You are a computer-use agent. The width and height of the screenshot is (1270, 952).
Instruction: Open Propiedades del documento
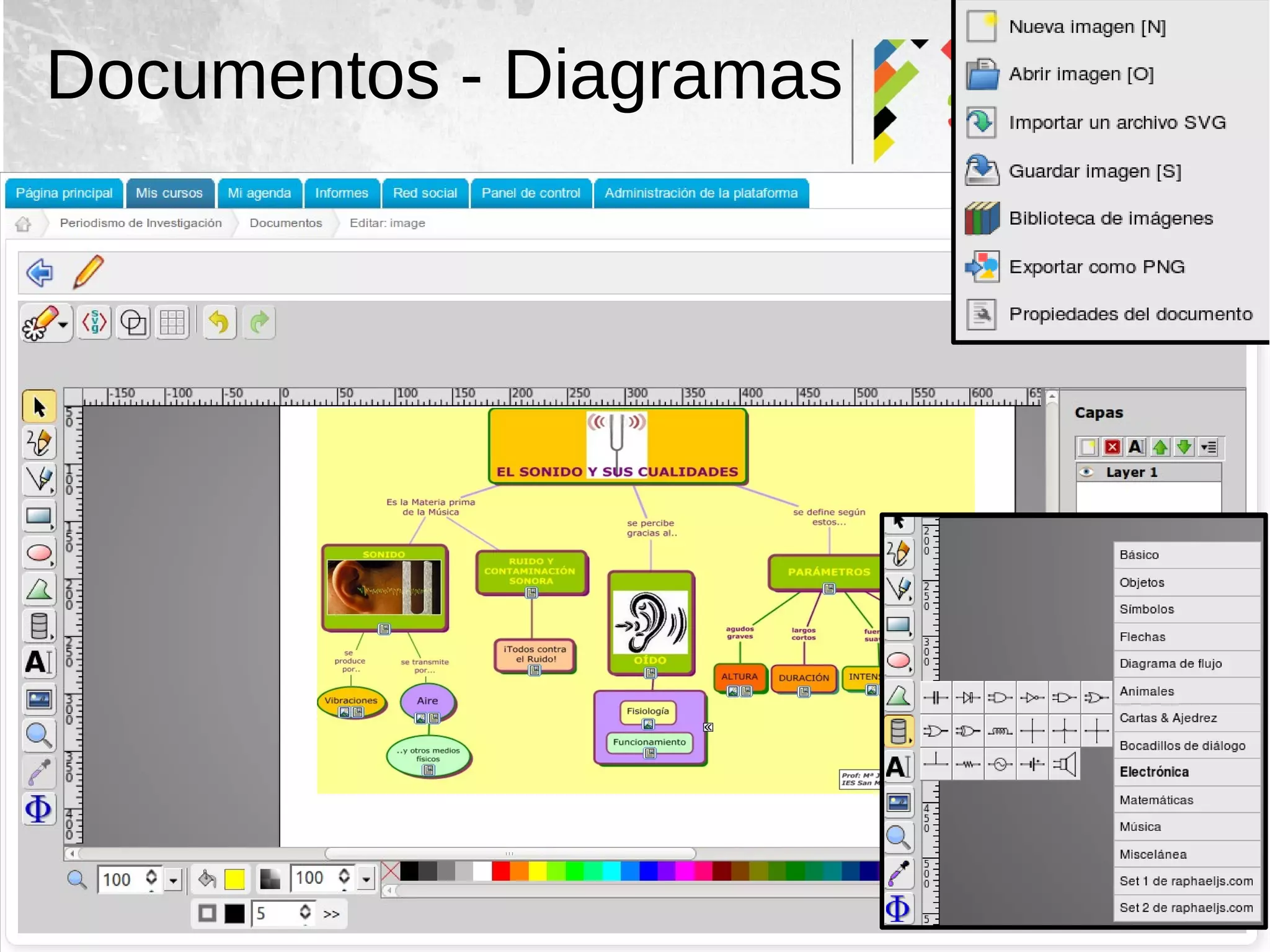click(1109, 314)
